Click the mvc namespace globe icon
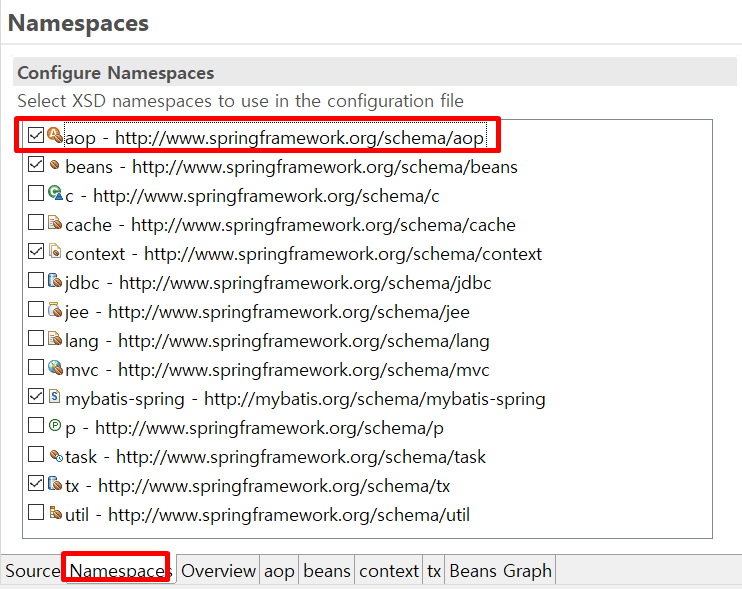This screenshot has width=742, height=589. (55, 367)
